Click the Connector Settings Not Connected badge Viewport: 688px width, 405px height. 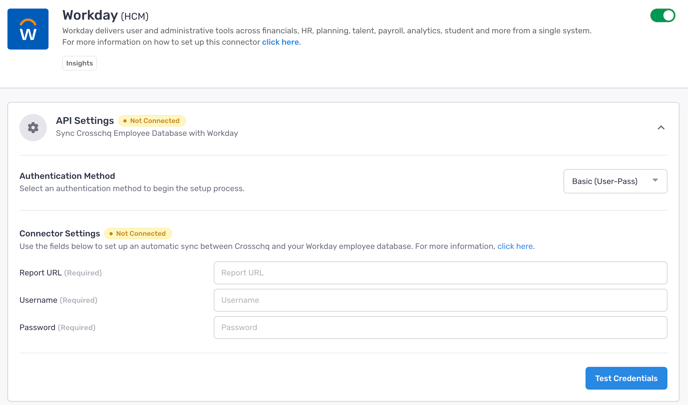138,233
